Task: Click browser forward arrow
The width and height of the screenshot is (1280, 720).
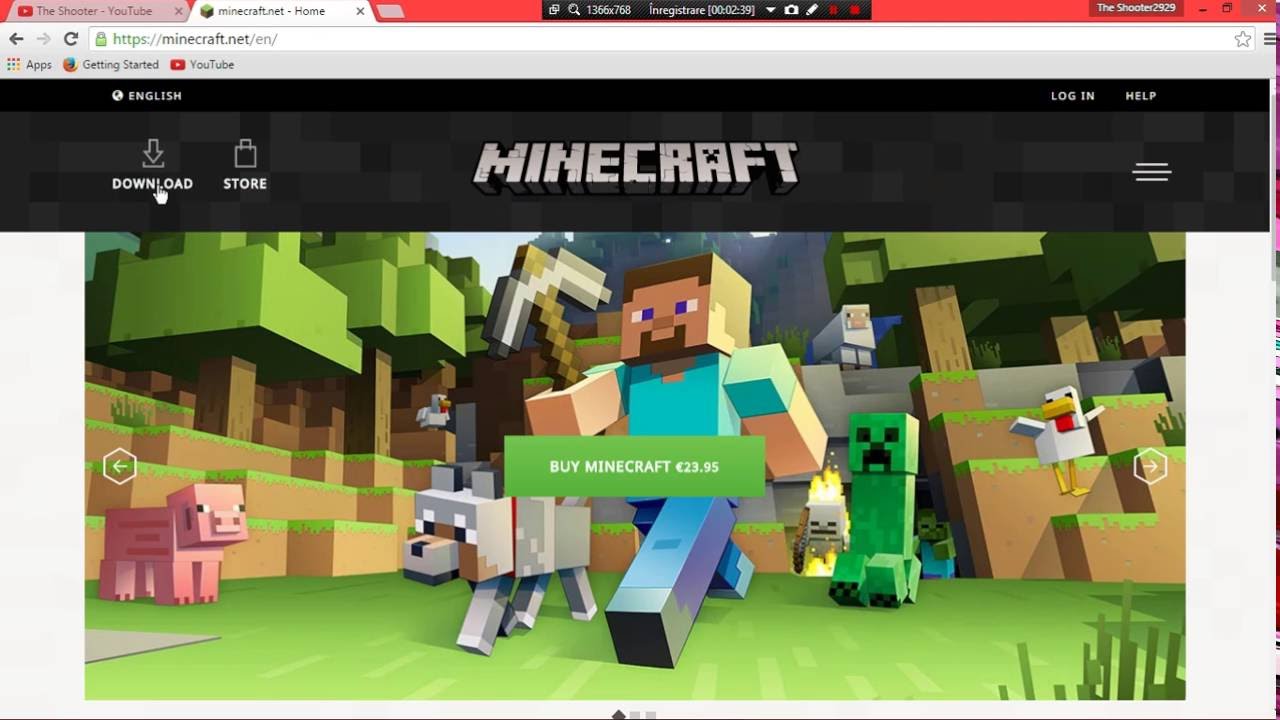Action: click(x=43, y=39)
